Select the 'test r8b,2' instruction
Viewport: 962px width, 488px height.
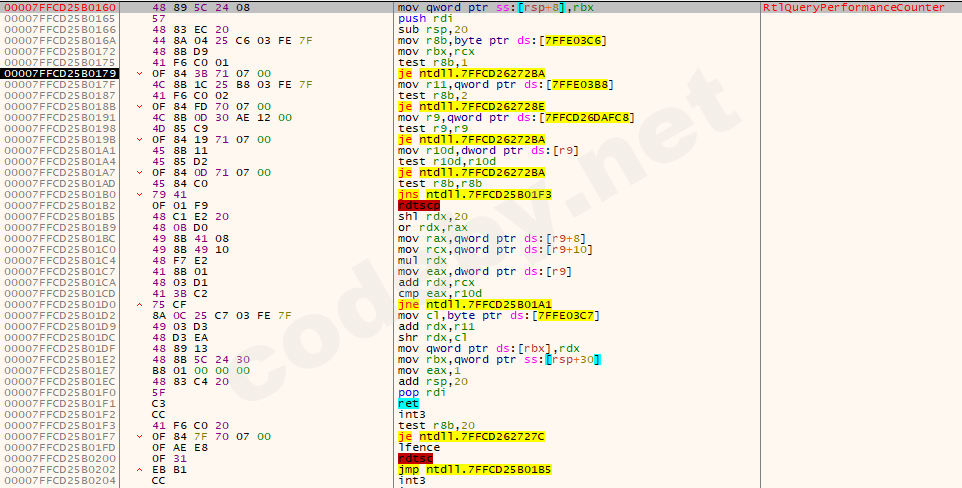click(431, 96)
